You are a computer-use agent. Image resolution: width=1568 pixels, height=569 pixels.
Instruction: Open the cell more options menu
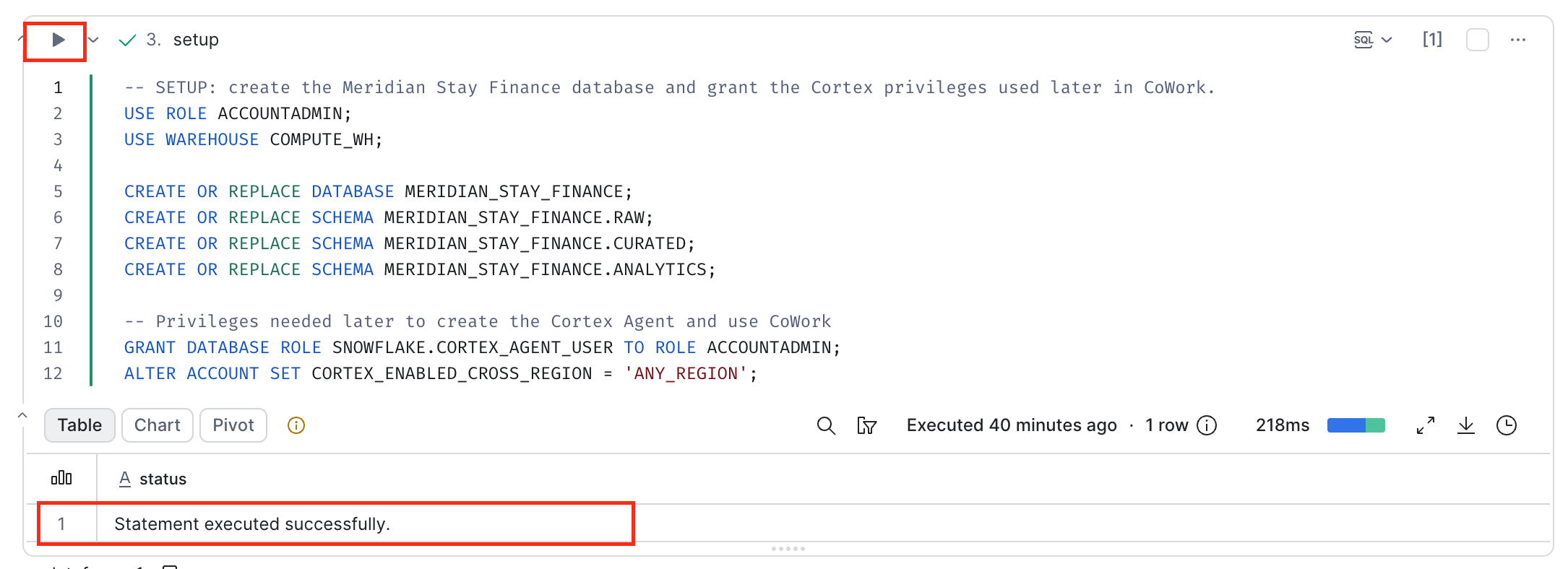pos(1518,40)
